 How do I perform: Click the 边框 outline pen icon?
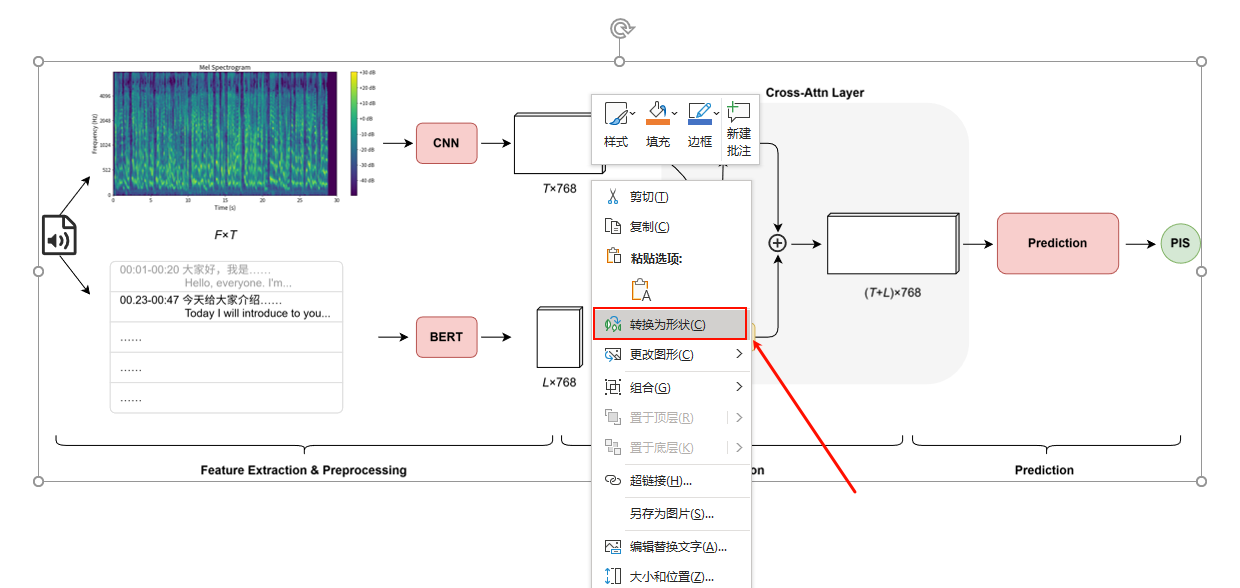tap(700, 113)
